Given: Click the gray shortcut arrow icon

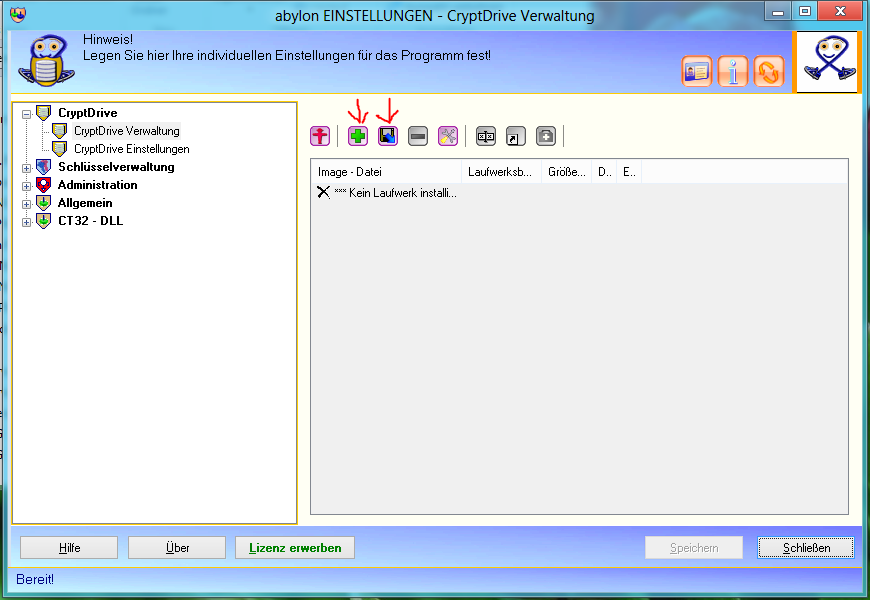Looking at the screenshot, I should tap(516, 136).
